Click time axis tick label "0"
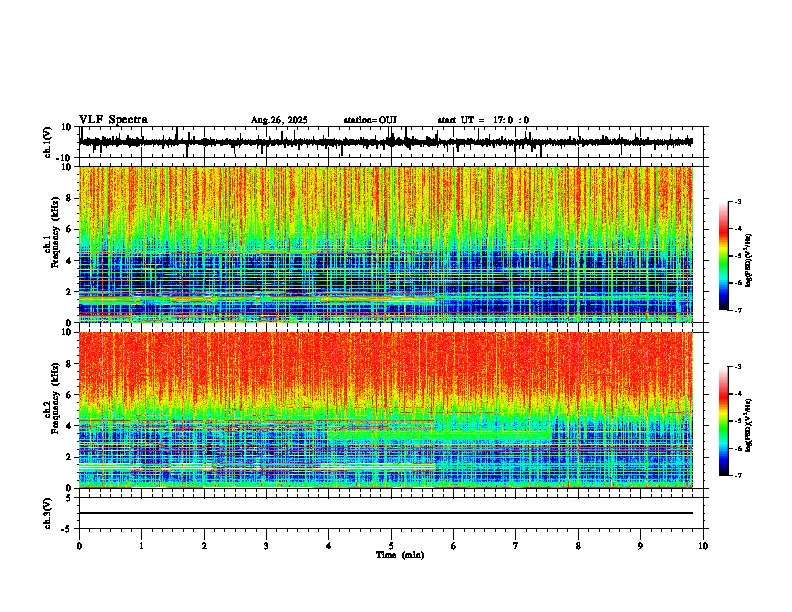 pos(79,546)
